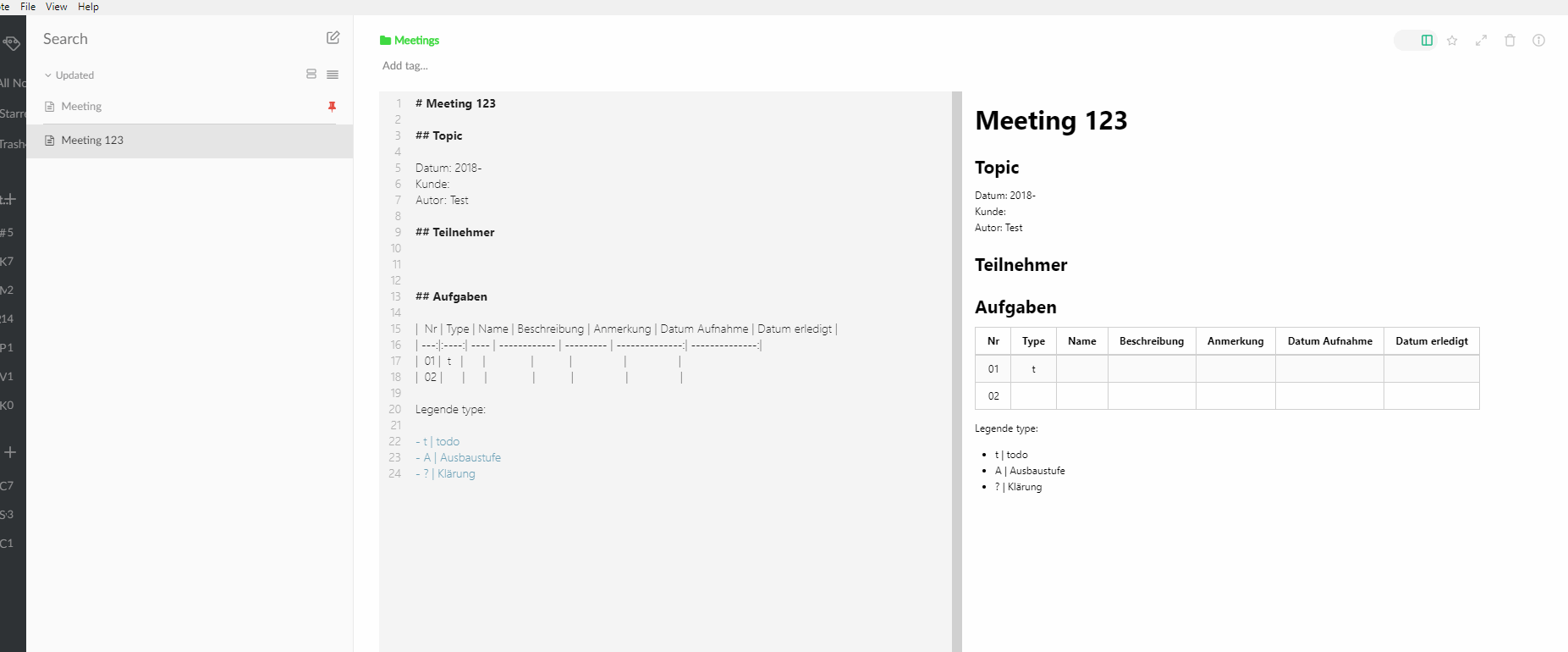Switch note list to card view

(311, 75)
